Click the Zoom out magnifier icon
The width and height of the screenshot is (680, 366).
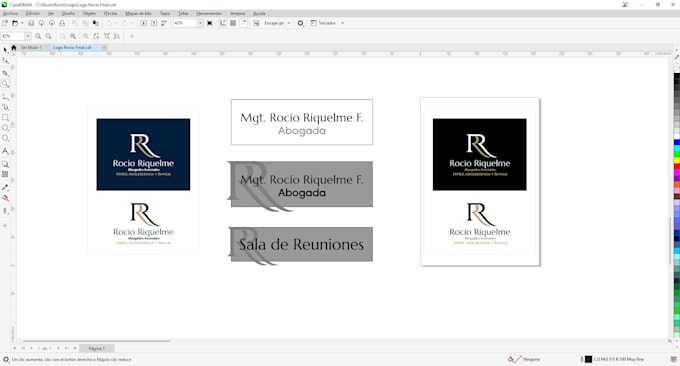(49, 36)
